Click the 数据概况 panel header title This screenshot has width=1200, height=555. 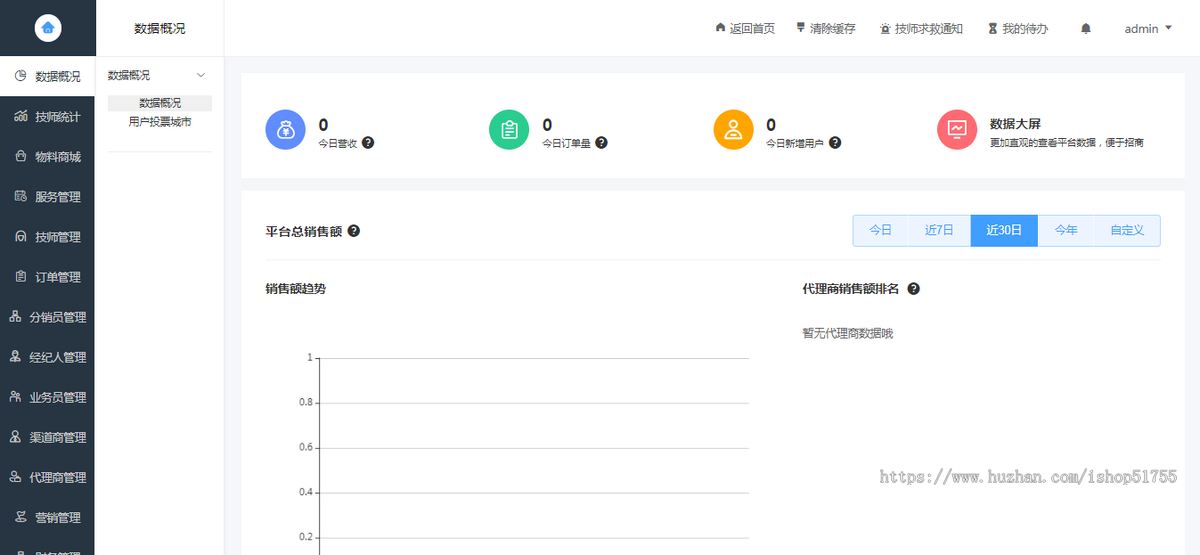(160, 29)
